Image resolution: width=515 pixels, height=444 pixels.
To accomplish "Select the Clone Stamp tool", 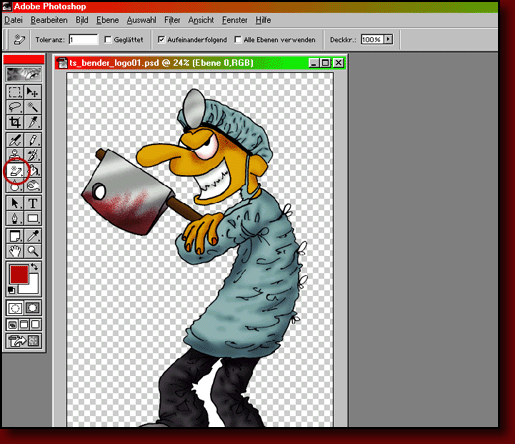I will click(x=15, y=154).
